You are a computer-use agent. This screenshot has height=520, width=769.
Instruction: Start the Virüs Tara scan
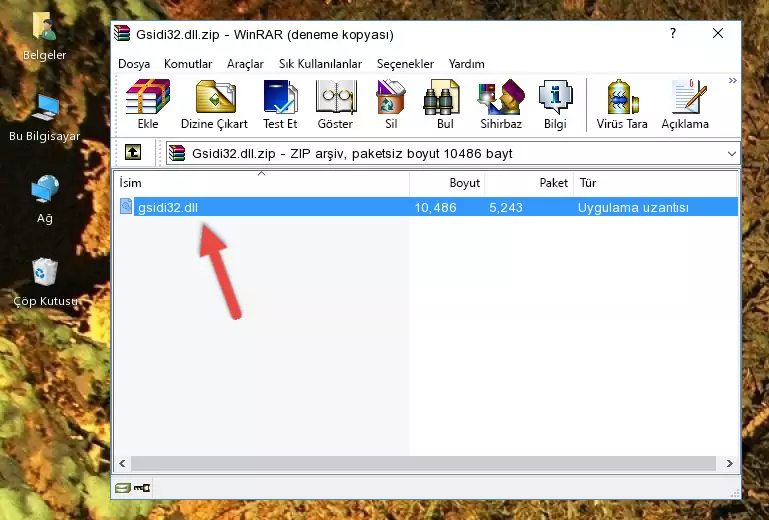622,104
